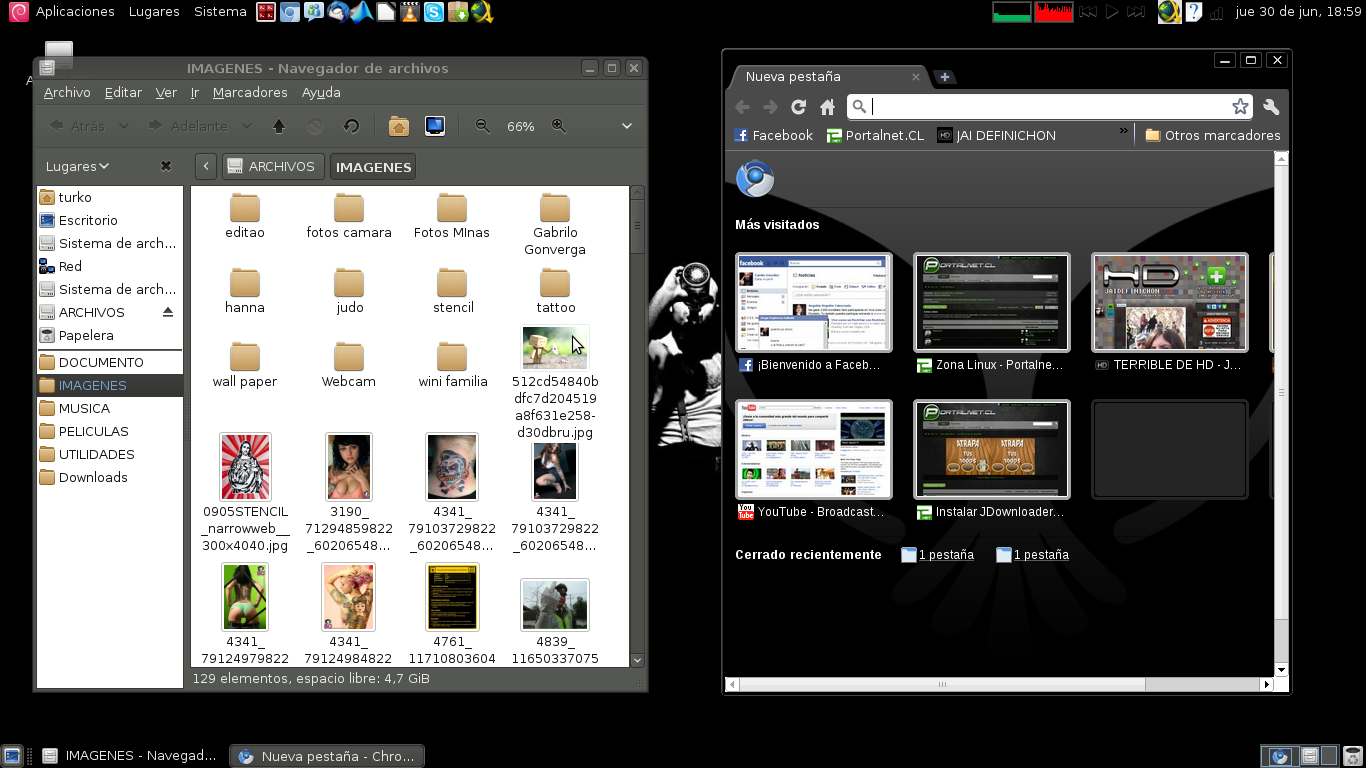Open the MATLAB launcher in top panel
The height and width of the screenshot is (768, 1366).
pos(362,12)
